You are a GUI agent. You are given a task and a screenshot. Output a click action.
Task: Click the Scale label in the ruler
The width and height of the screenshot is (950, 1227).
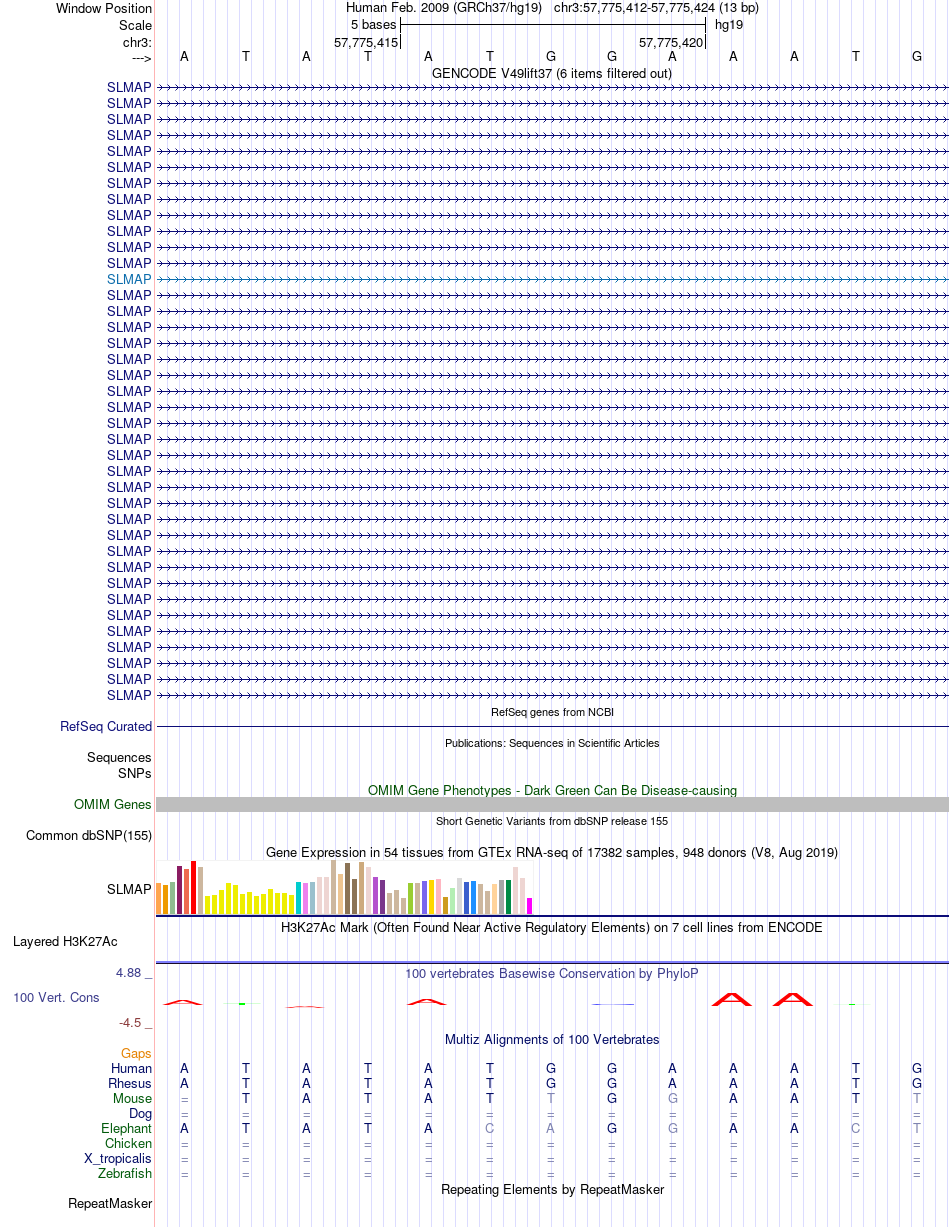click(135, 25)
